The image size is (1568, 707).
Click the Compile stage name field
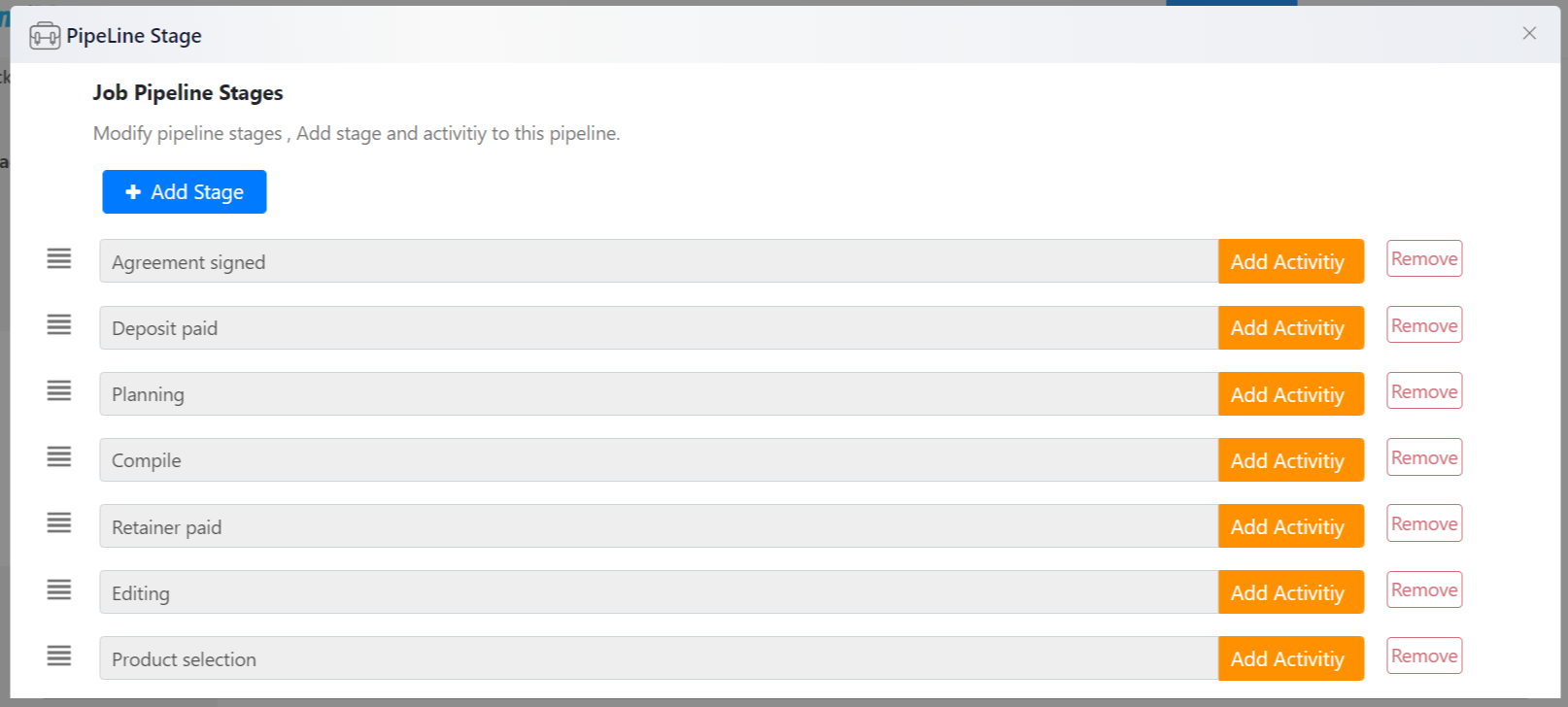659,459
